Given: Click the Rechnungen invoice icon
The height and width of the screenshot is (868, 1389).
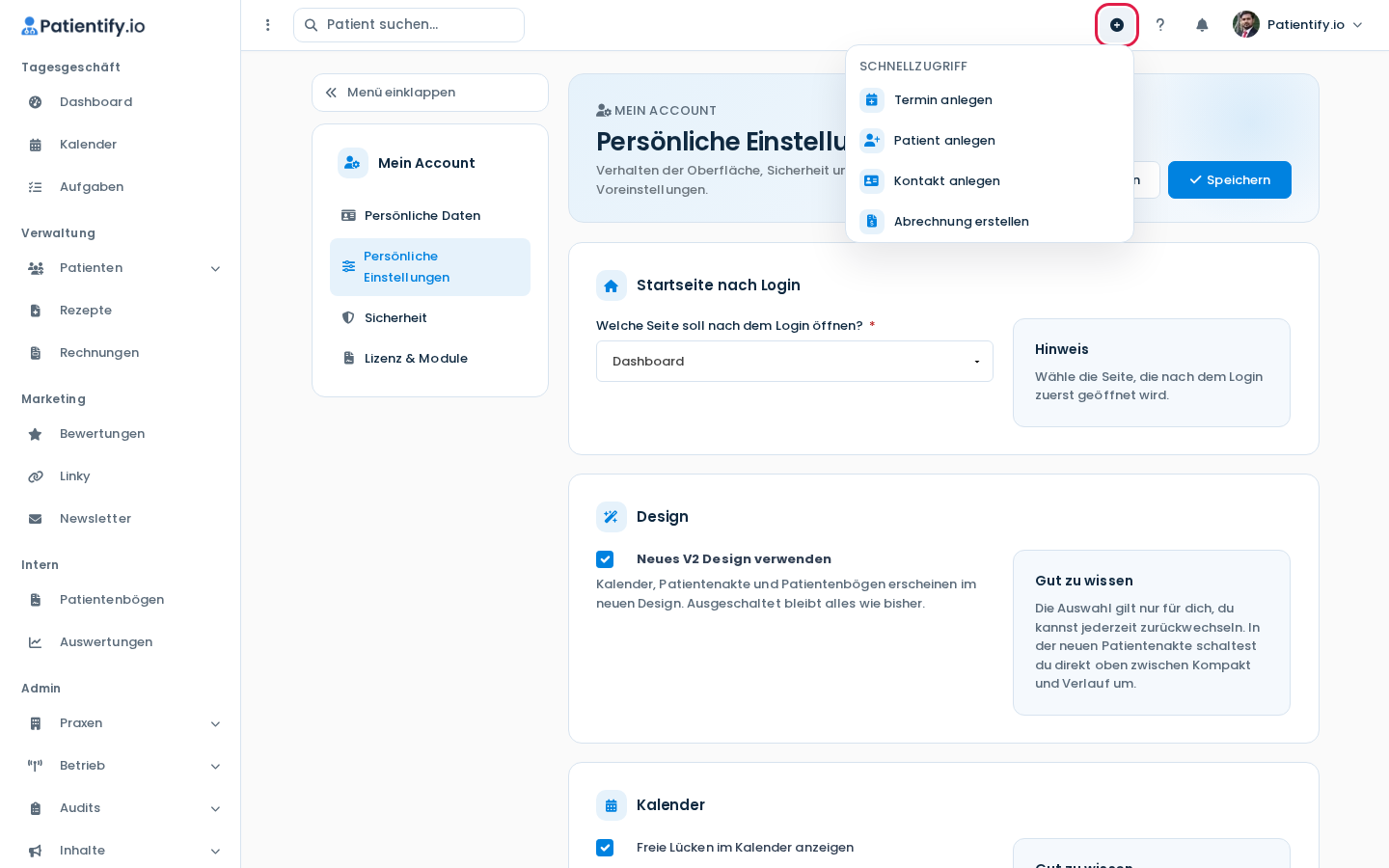Looking at the screenshot, I should pos(36,353).
